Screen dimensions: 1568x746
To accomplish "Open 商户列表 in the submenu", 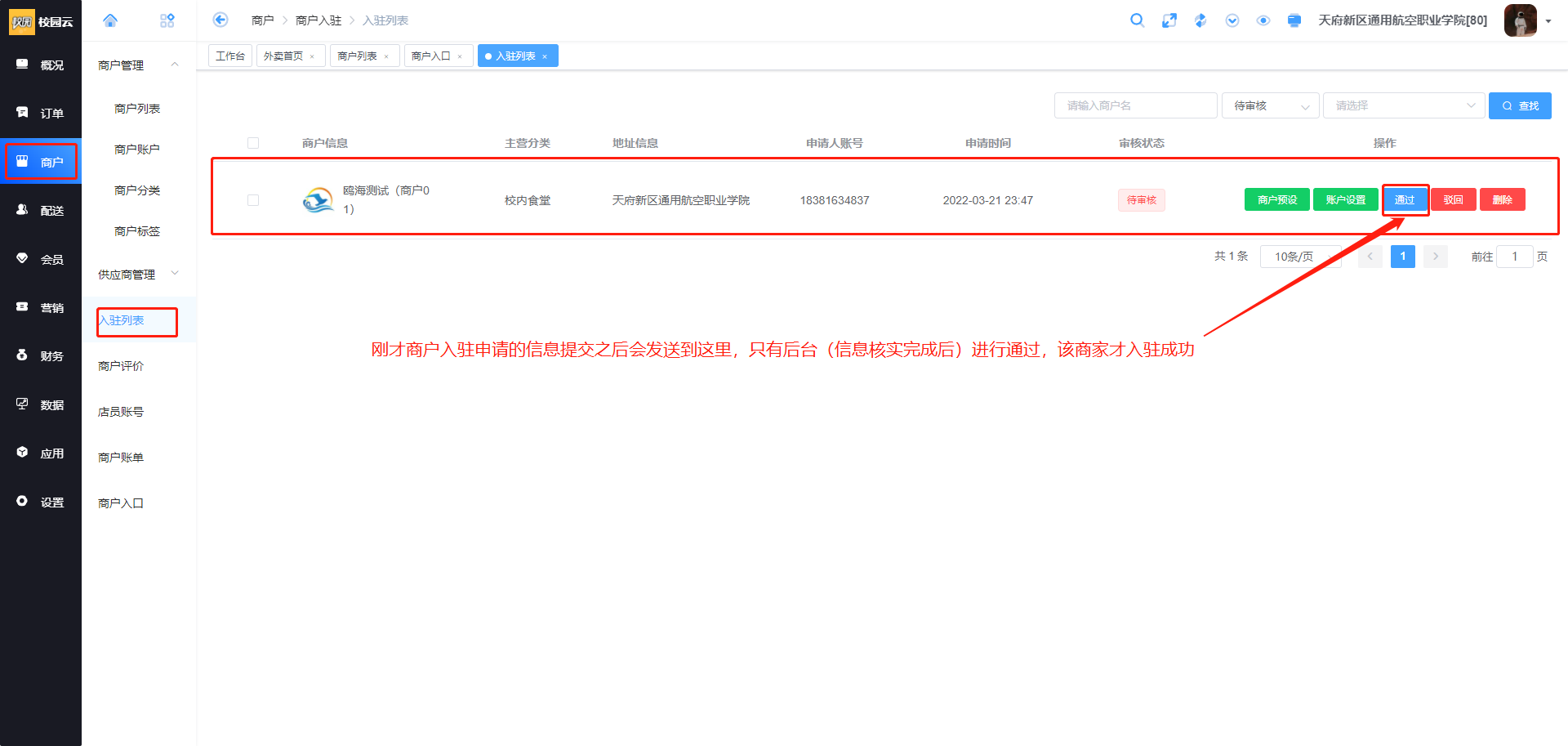I will tap(137, 109).
